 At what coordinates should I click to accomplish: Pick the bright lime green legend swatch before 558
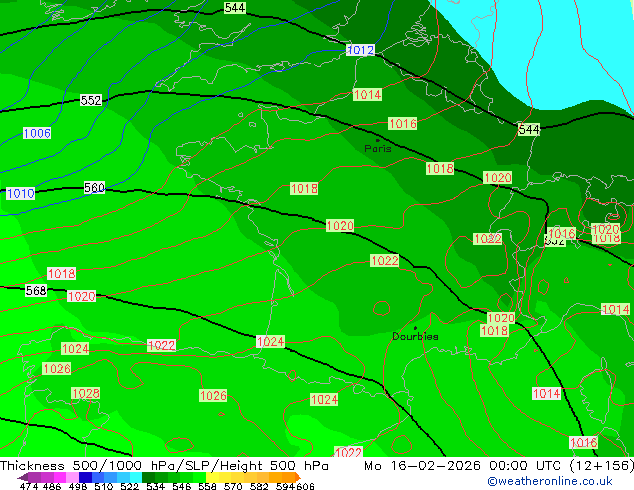tap(199, 477)
